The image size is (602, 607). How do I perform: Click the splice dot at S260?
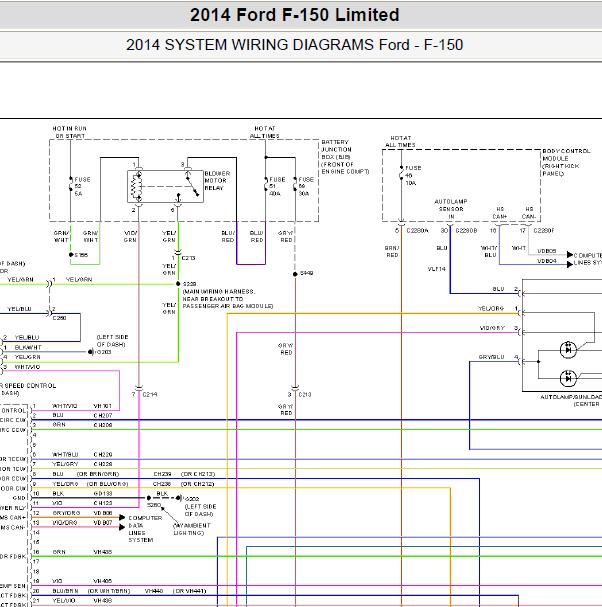pyautogui.click(x=149, y=498)
